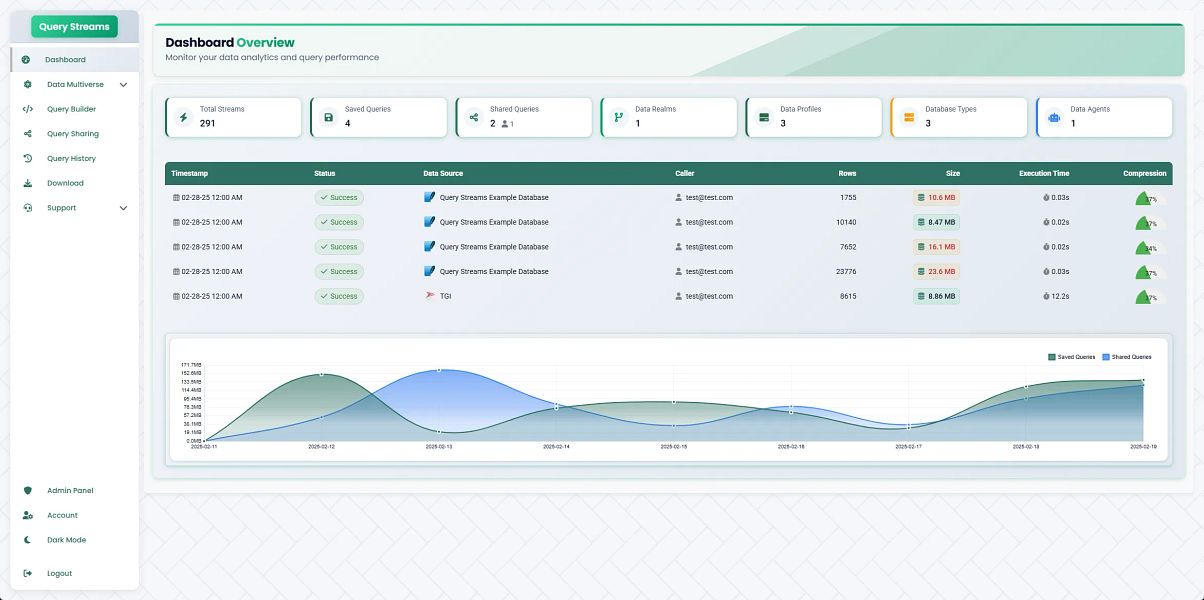Screen dimensions: 1204x600
Task: Click the Download arrow icon in sidebar
Action: click(27, 182)
